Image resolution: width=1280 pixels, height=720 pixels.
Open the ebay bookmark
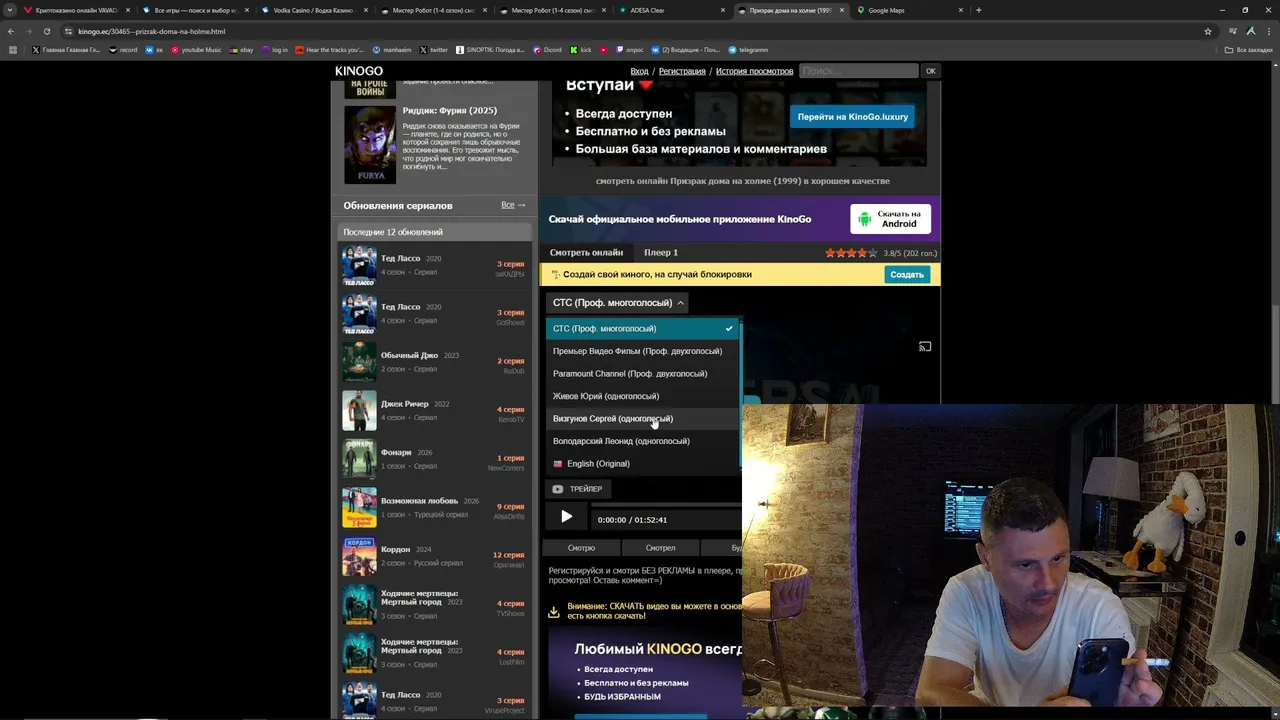242,50
